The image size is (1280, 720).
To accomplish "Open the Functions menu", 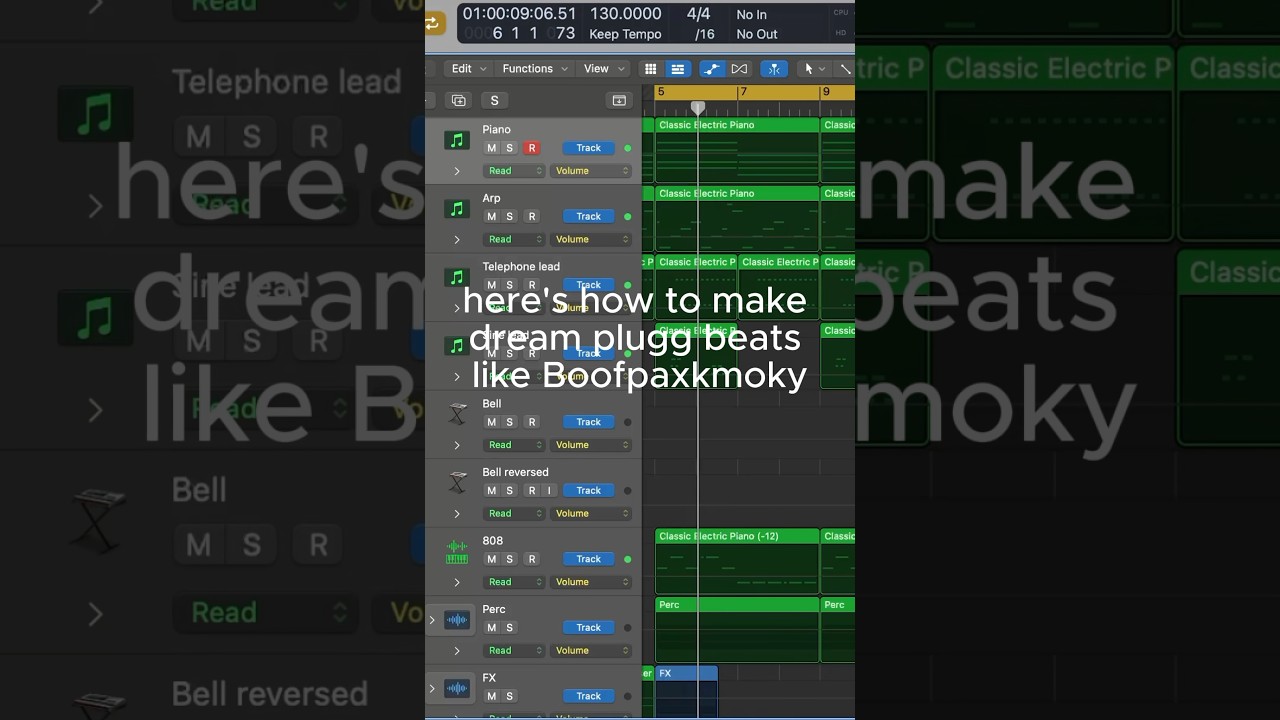I will coord(535,69).
